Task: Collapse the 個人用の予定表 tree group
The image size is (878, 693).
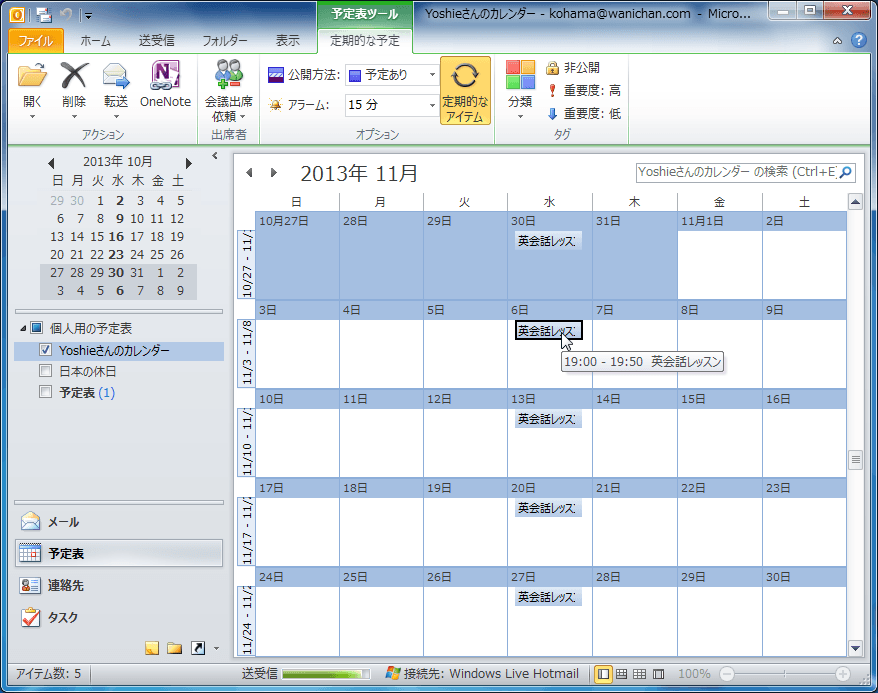Action: 23,328
